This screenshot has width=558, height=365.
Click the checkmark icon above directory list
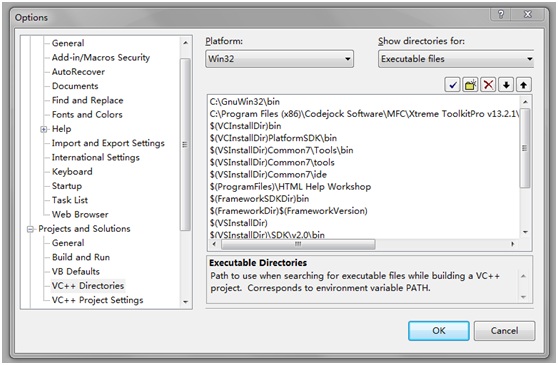point(452,85)
